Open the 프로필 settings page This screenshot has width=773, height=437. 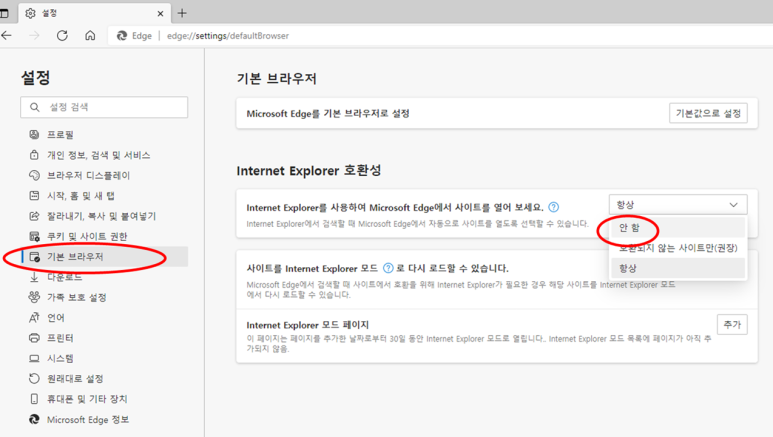[x=60, y=134]
